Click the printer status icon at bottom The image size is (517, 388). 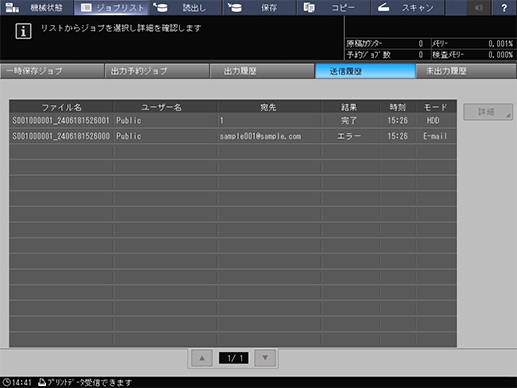(x=42, y=382)
